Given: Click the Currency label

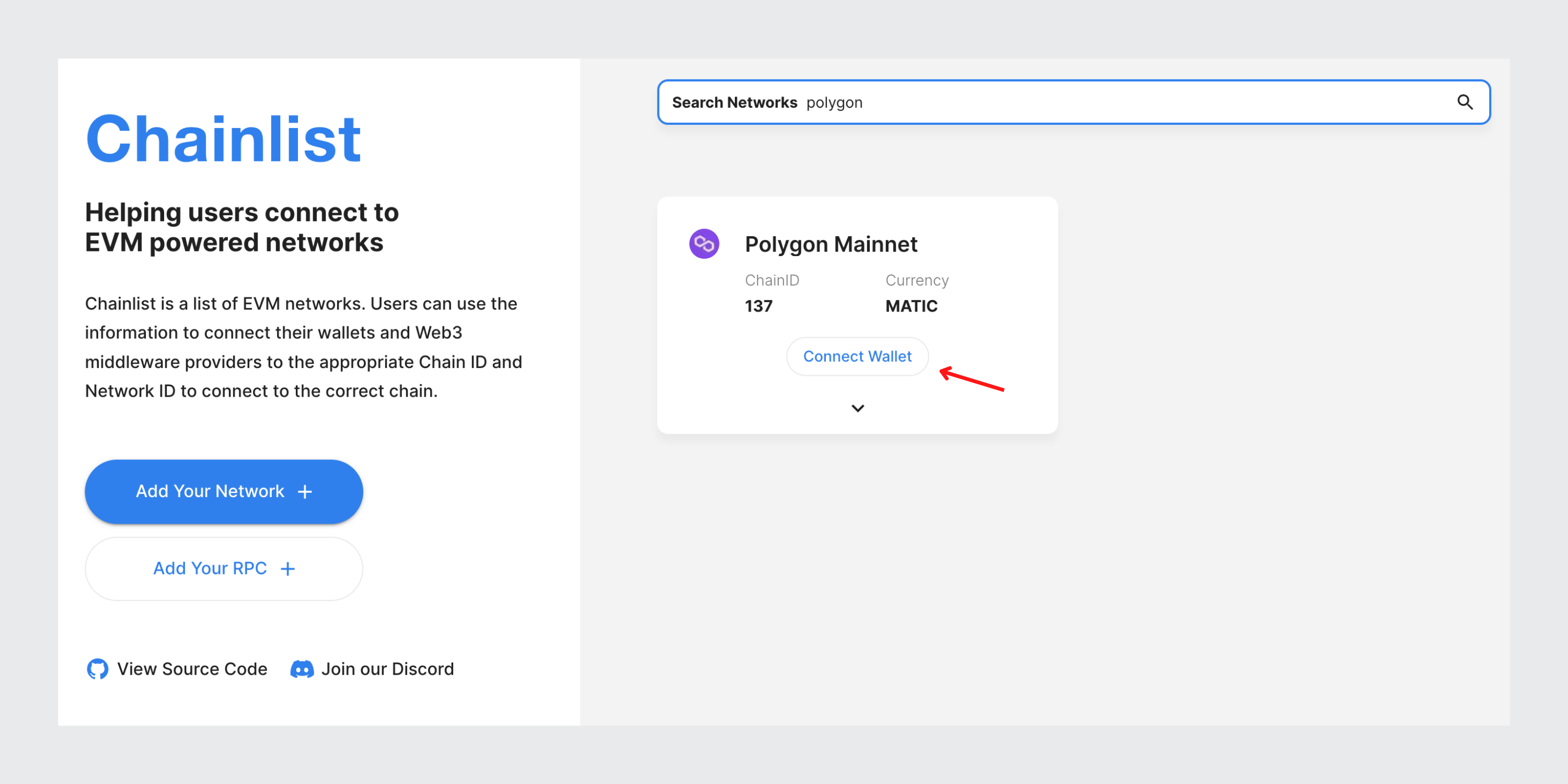Looking at the screenshot, I should (917, 281).
